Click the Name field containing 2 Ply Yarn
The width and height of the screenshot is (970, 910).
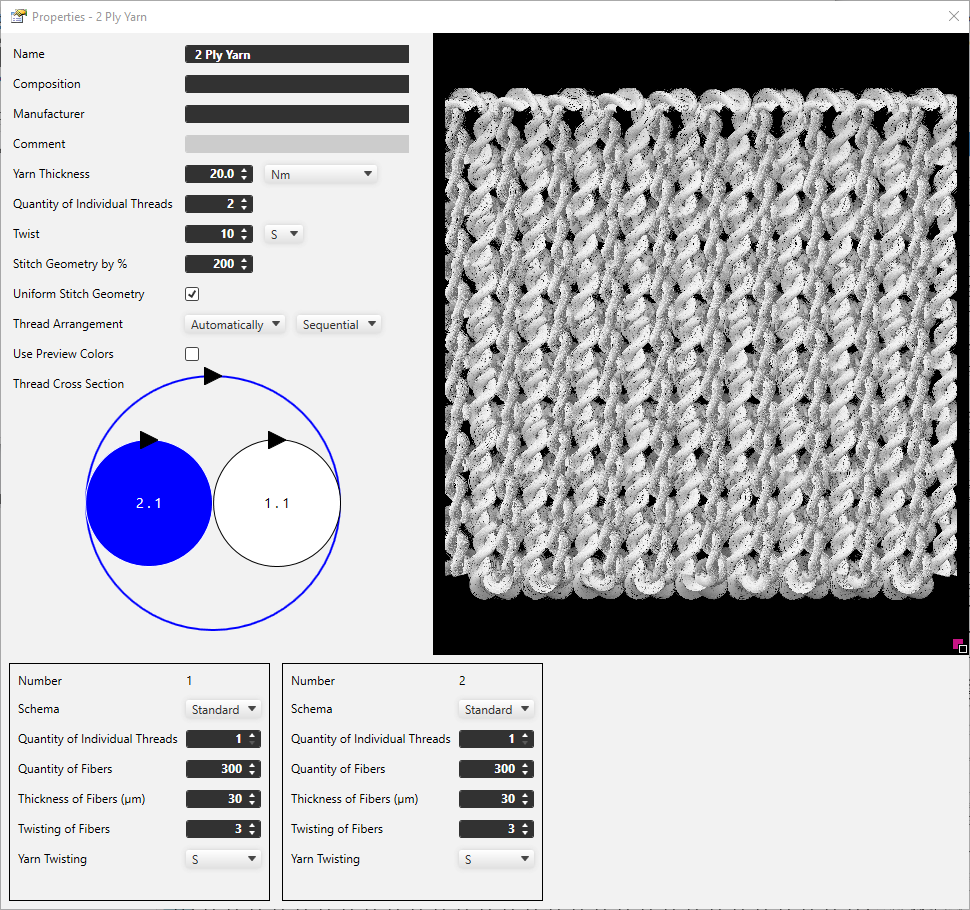coord(297,54)
